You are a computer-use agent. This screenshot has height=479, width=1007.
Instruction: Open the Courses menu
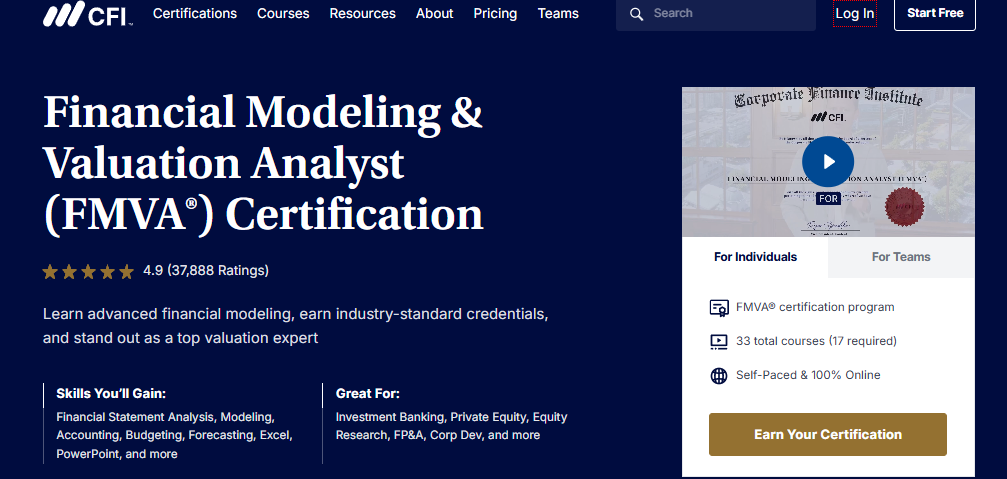tap(283, 14)
